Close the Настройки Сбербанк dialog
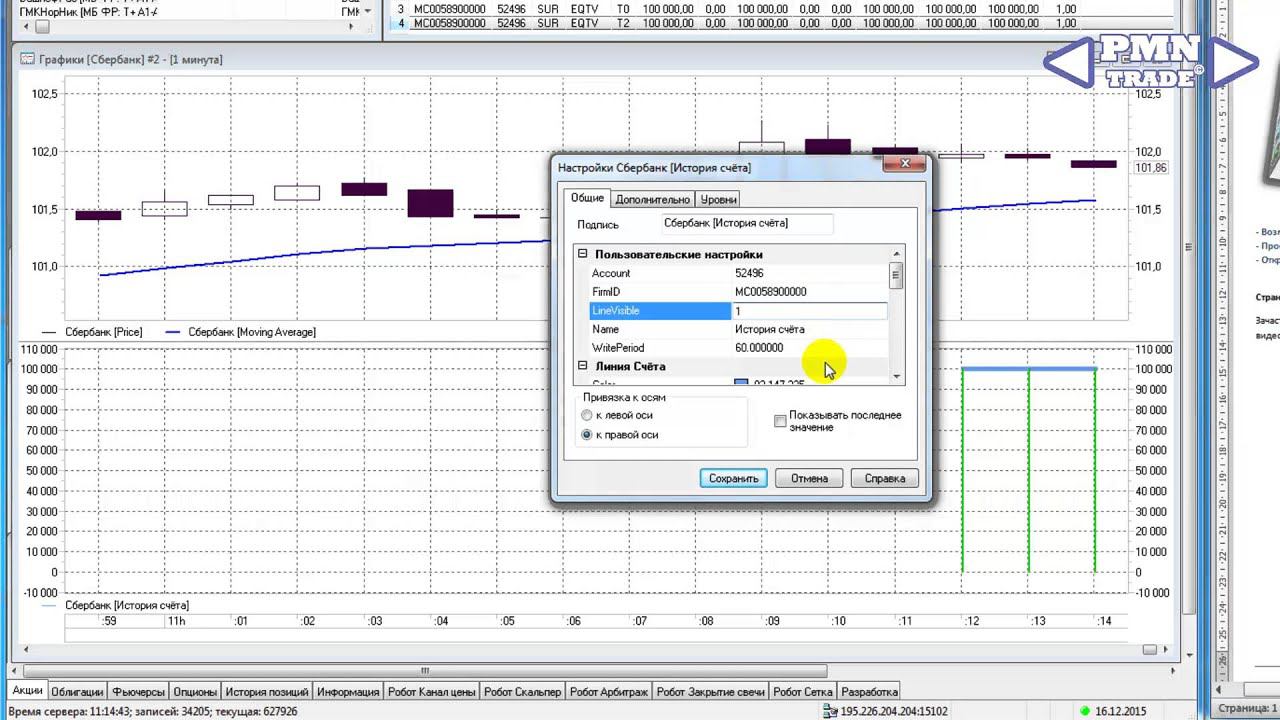This screenshot has height=720, width=1280. pos(905,164)
